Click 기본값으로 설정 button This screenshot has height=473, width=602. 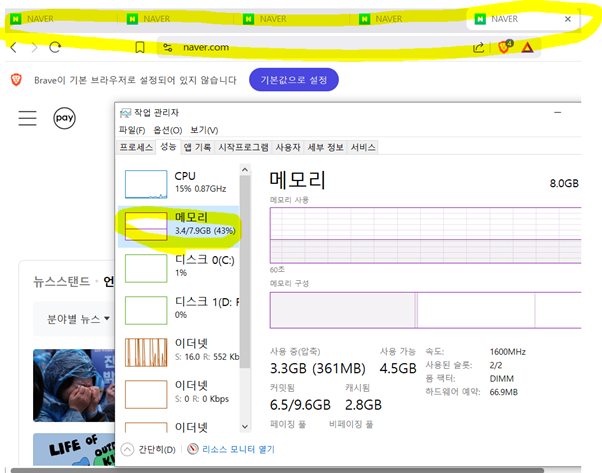point(294,80)
